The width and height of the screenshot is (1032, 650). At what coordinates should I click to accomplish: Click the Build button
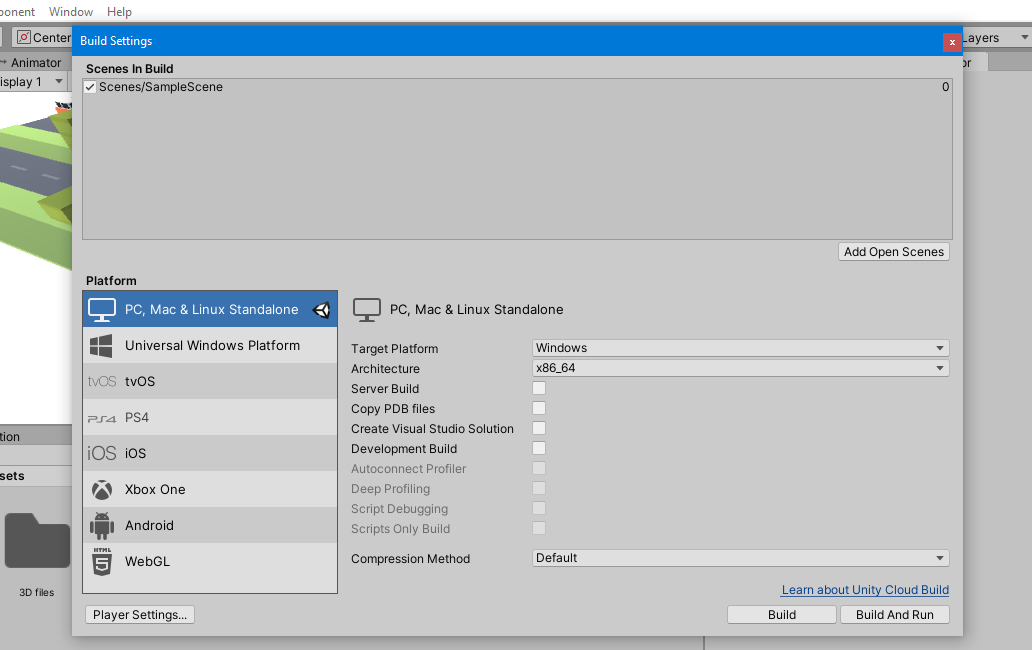pyautogui.click(x=782, y=614)
